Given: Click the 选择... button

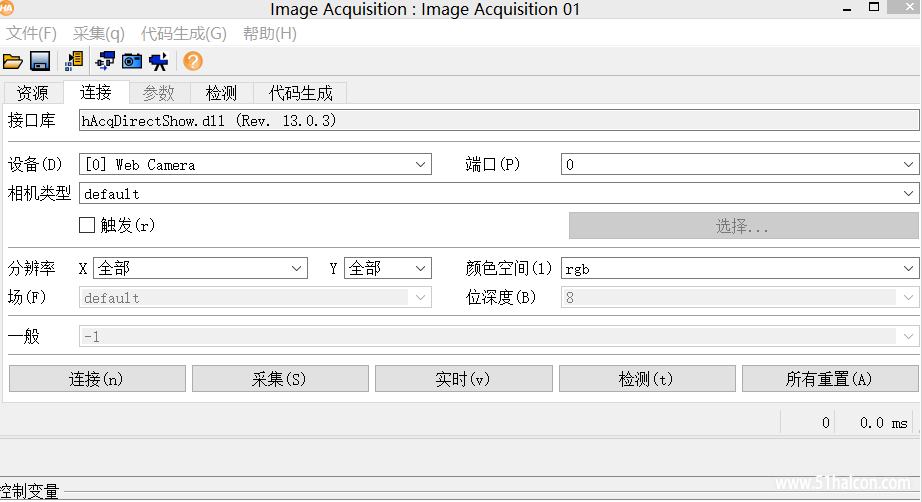Looking at the screenshot, I should click(x=743, y=226).
